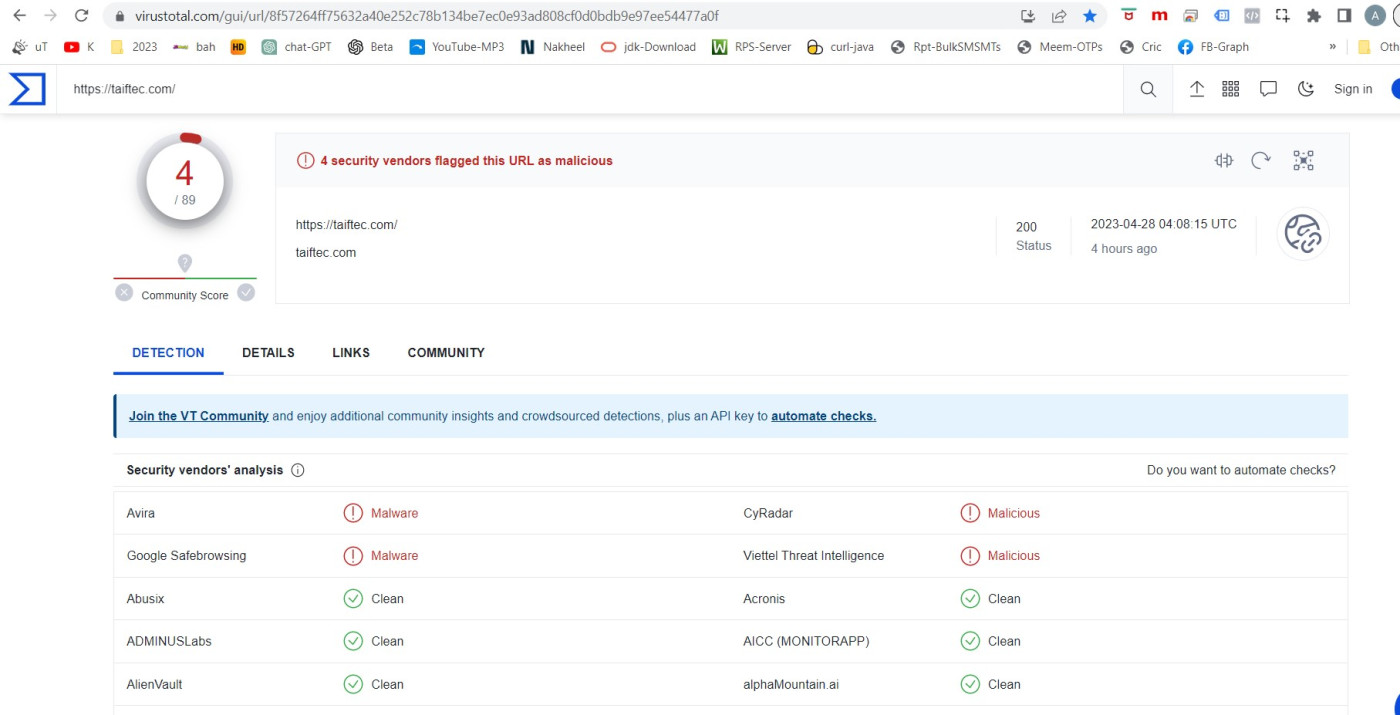
Task: Open the FB-Graph bookmark
Action: (x=1213, y=47)
